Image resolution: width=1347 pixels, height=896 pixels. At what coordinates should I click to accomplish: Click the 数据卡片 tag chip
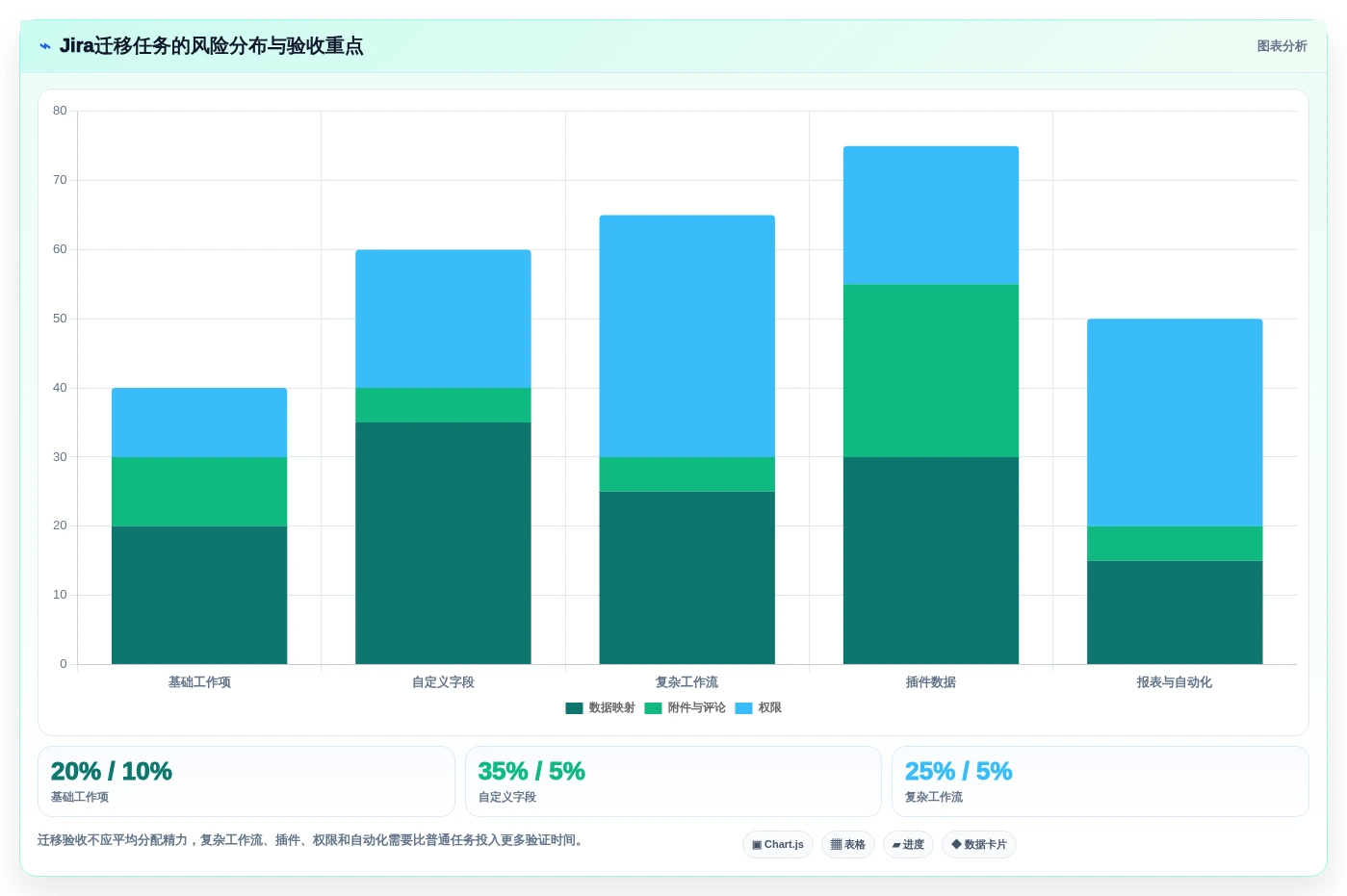click(x=979, y=845)
